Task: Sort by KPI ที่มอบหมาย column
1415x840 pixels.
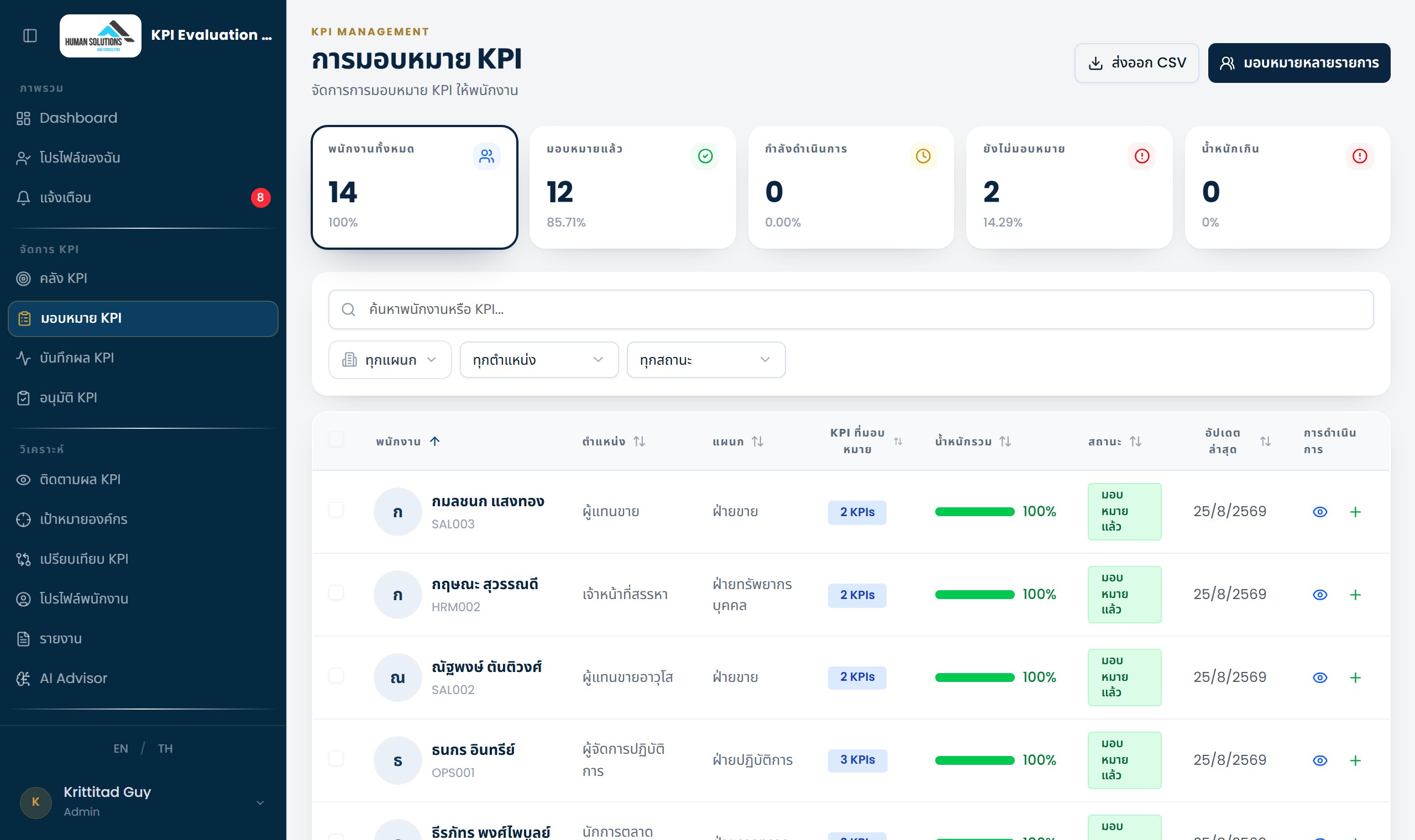Action: [866, 442]
